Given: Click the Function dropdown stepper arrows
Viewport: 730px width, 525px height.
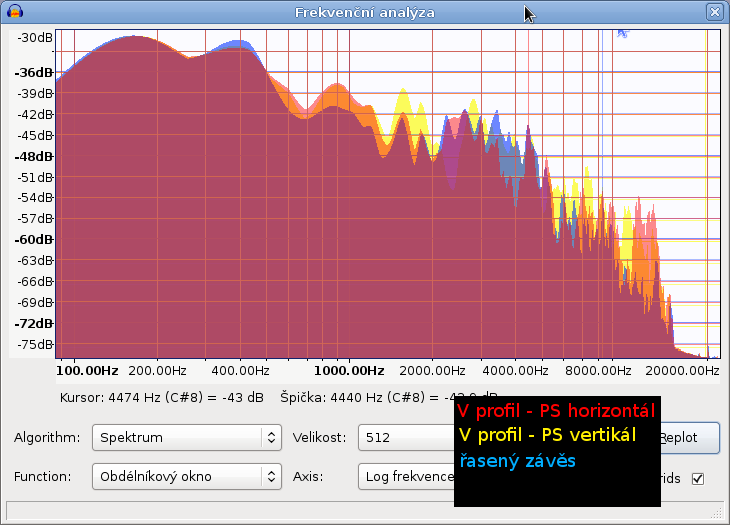Looking at the screenshot, I should [x=271, y=477].
